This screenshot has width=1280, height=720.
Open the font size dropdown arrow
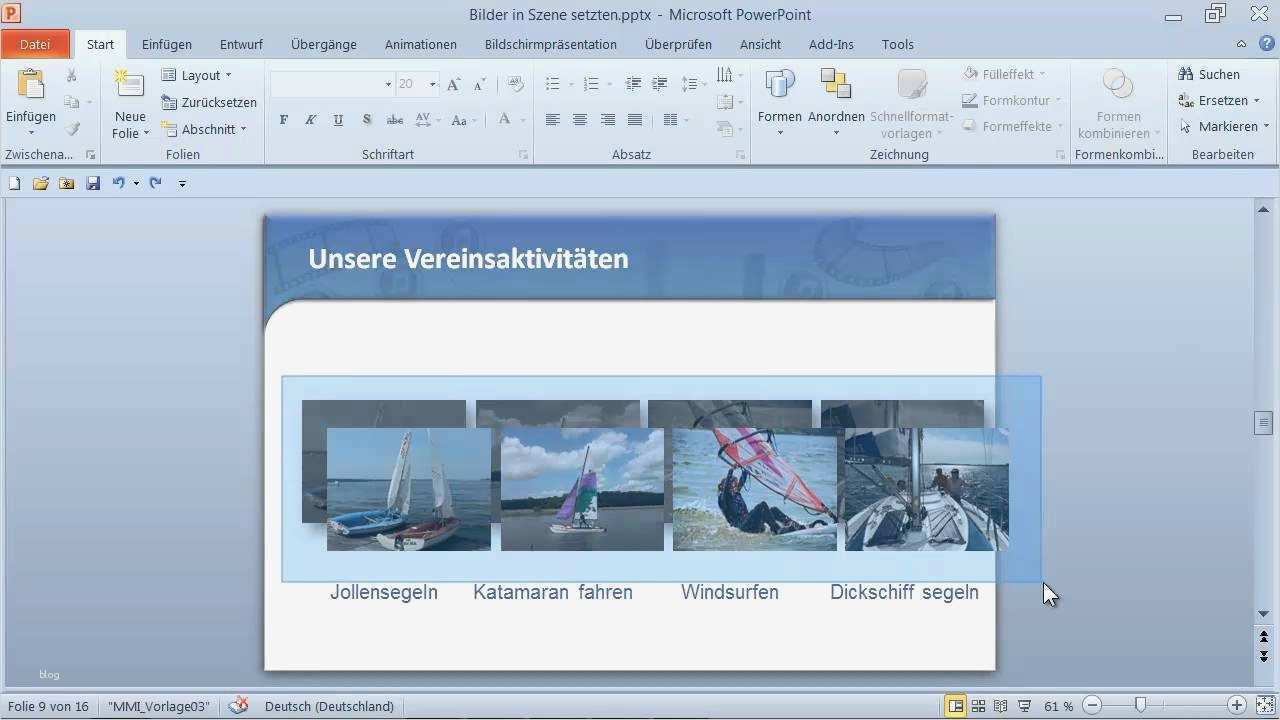pyautogui.click(x=431, y=84)
